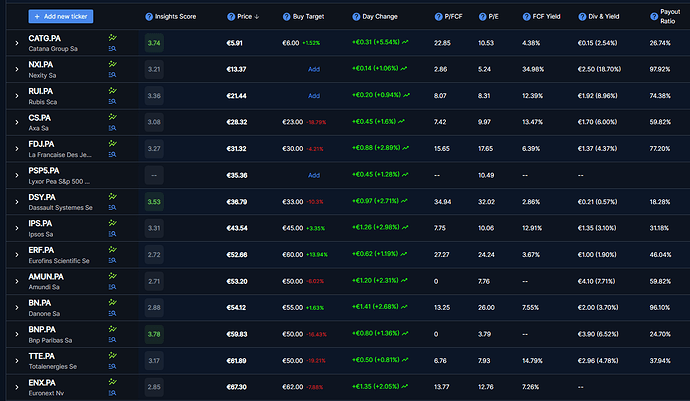Click the 3.74 insights score badge
Image resolution: width=690 pixels, height=401 pixels.
click(x=154, y=43)
